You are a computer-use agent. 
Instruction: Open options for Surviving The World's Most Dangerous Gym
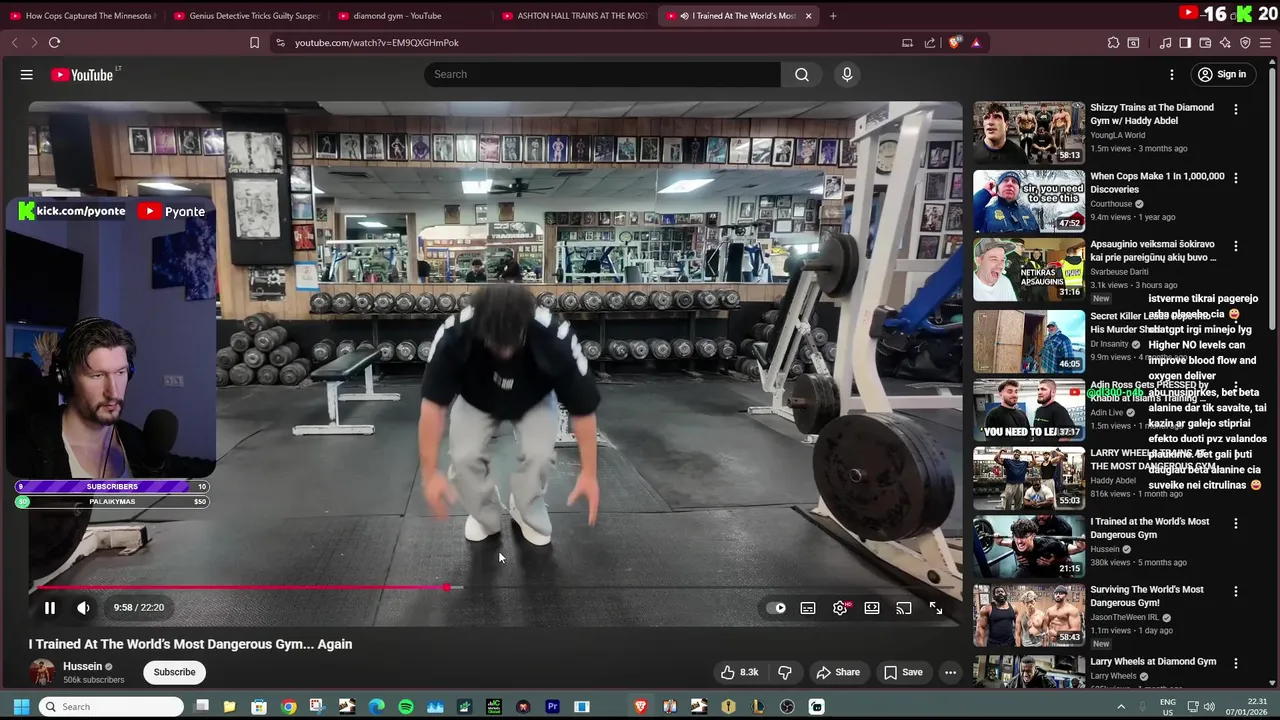[x=1236, y=591]
